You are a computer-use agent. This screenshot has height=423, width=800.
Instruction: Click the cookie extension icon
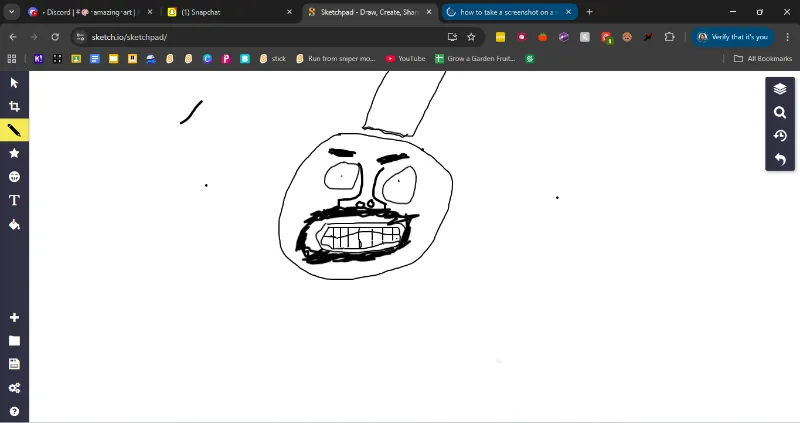pos(627,37)
